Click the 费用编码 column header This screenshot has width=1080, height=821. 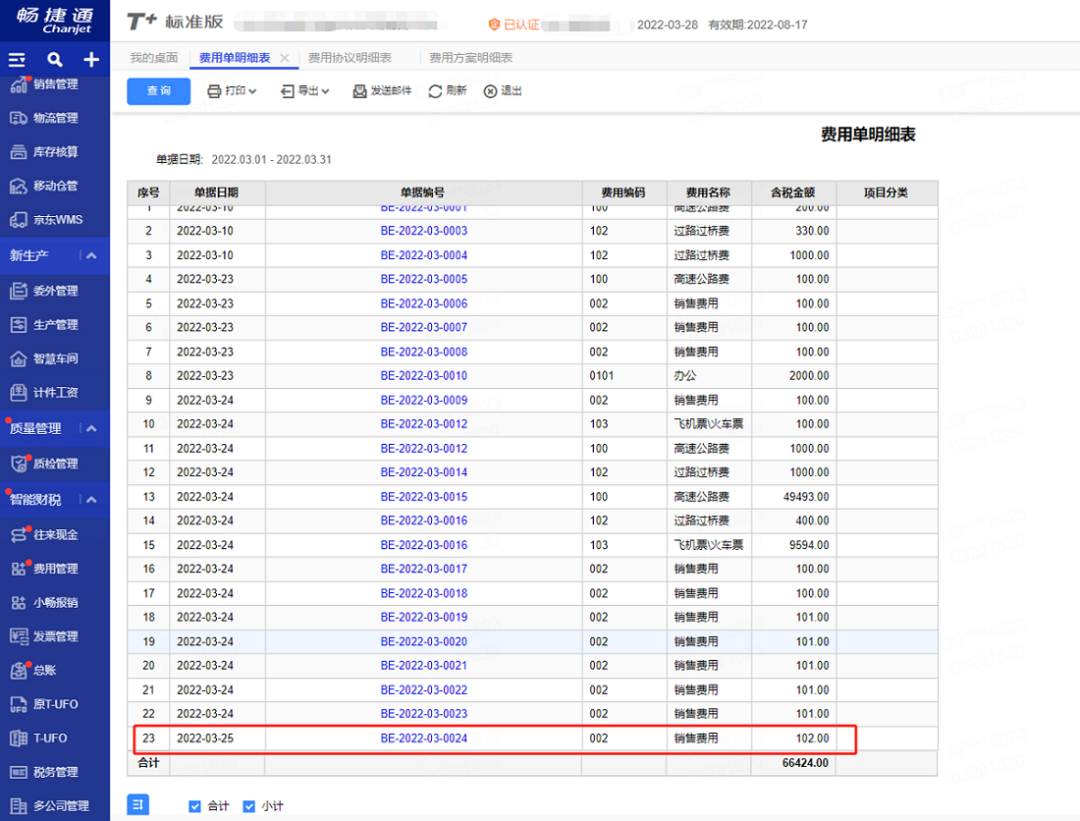click(624, 193)
